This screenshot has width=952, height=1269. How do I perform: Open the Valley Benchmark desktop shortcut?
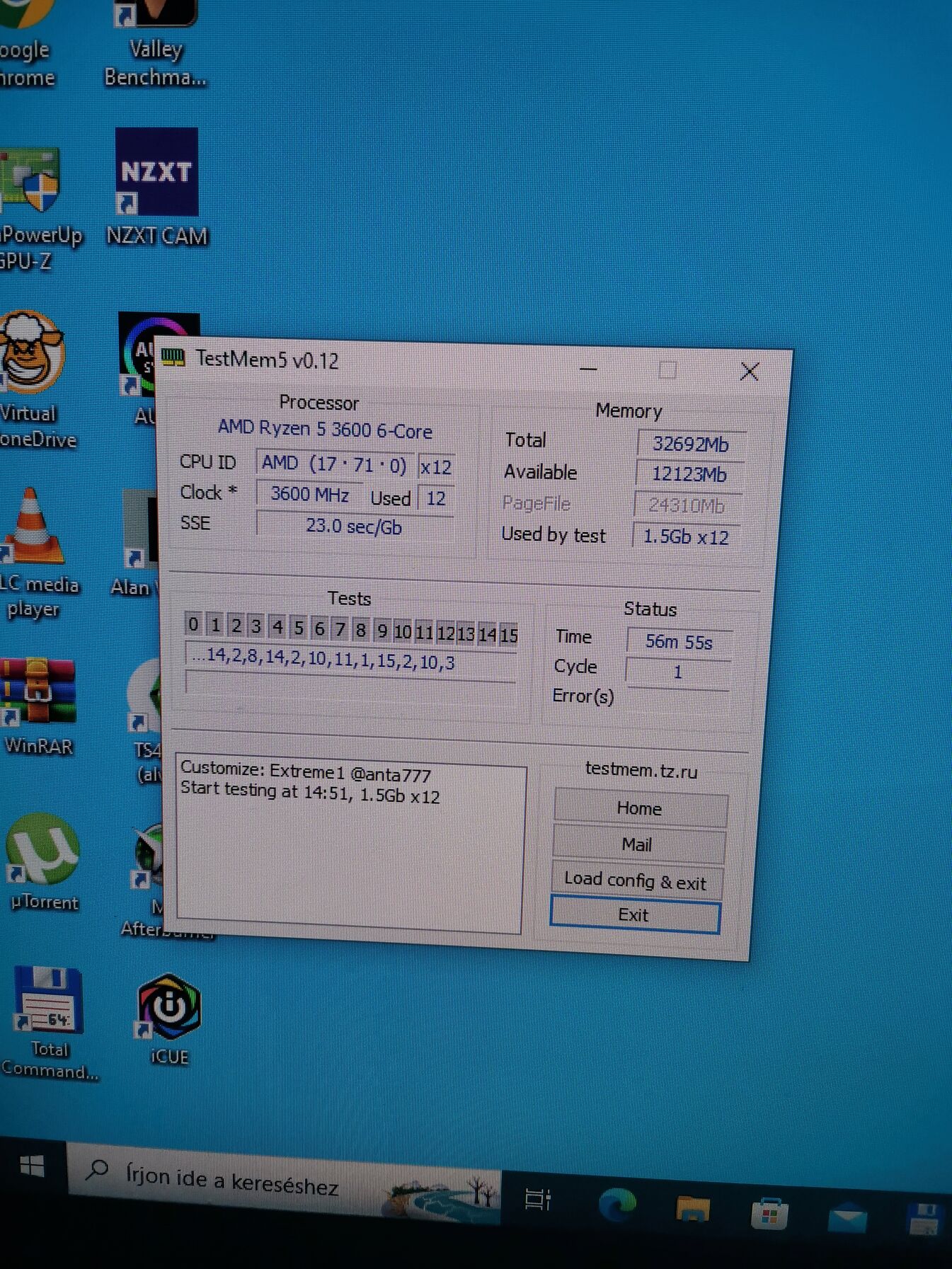(156, 44)
